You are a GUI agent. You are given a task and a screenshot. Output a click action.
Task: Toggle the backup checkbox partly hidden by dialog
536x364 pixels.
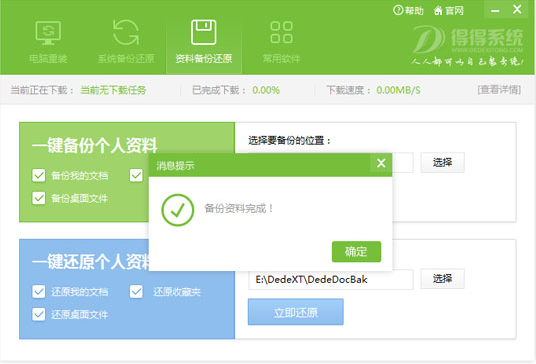click(136, 175)
